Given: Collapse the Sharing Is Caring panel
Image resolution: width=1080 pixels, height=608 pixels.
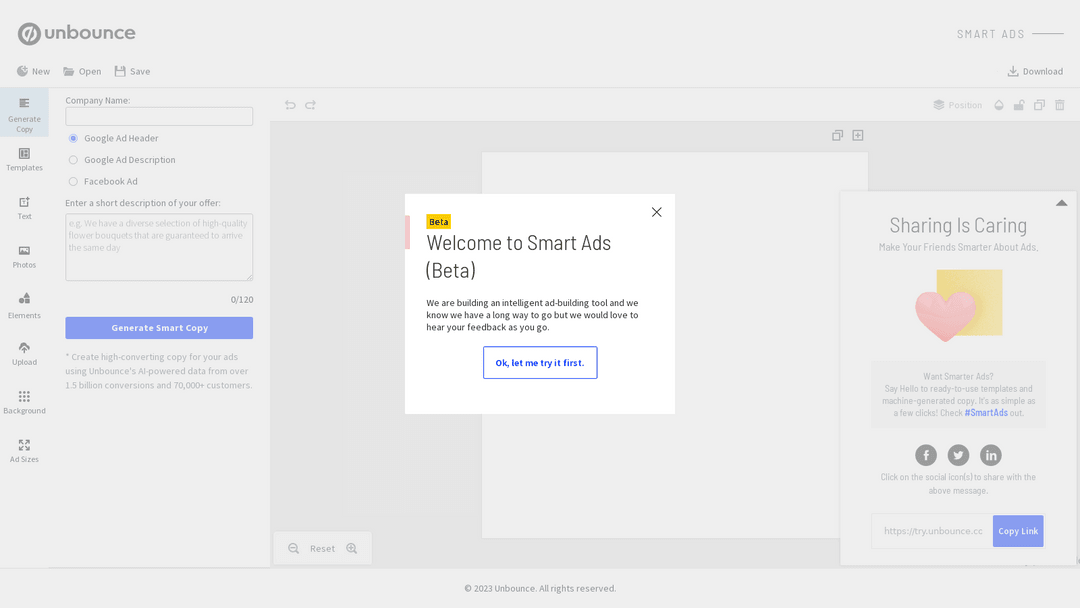Looking at the screenshot, I should [1061, 203].
